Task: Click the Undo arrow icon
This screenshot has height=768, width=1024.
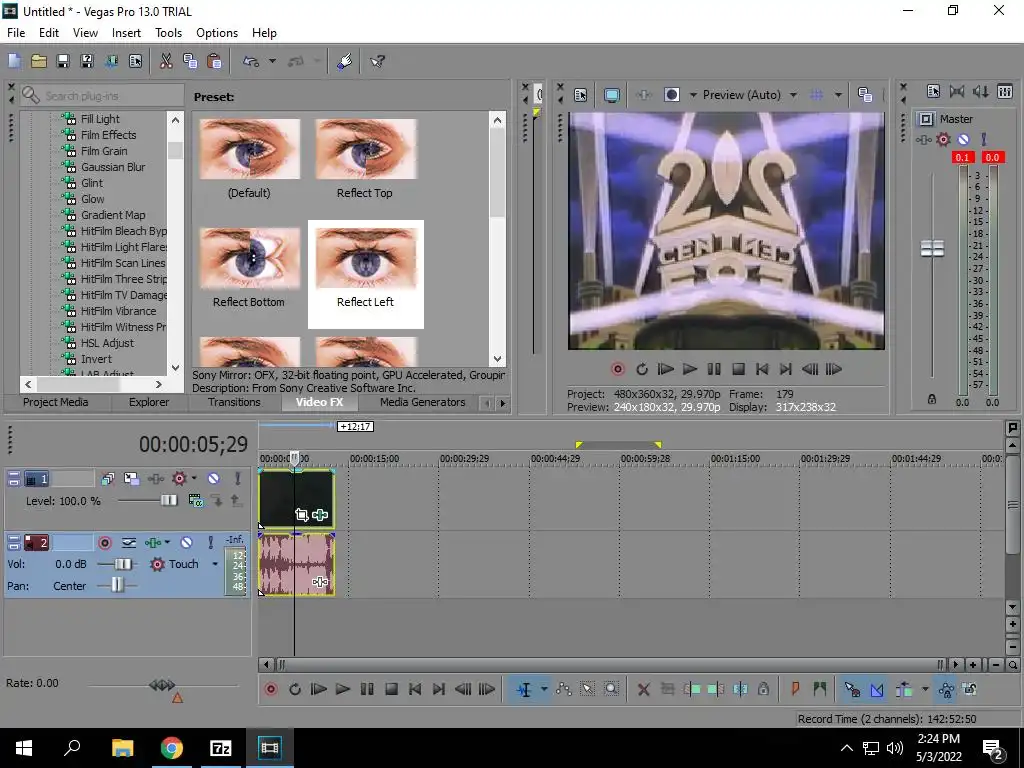Action: 251,61
